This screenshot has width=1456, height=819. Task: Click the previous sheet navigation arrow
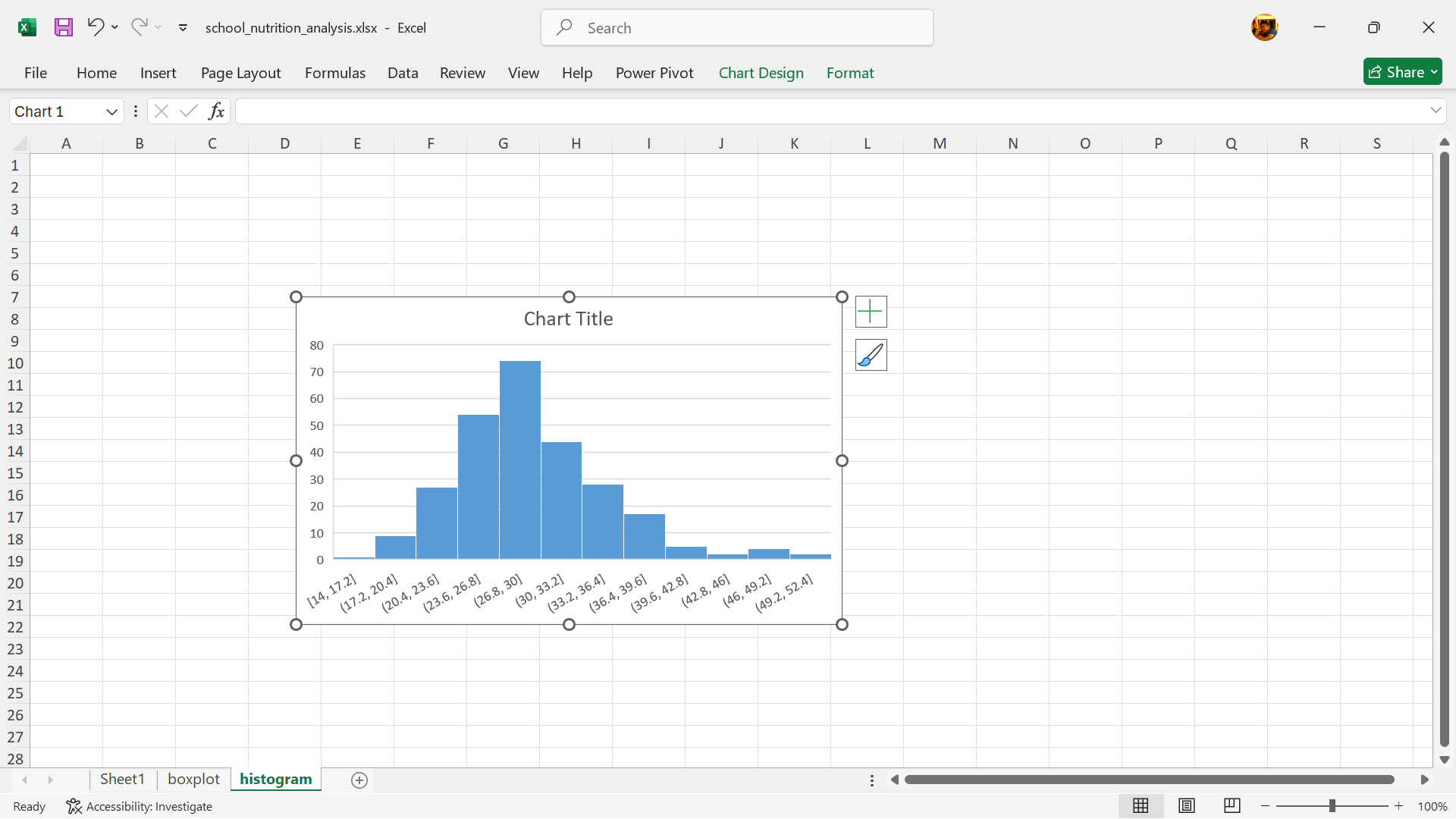[25, 780]
